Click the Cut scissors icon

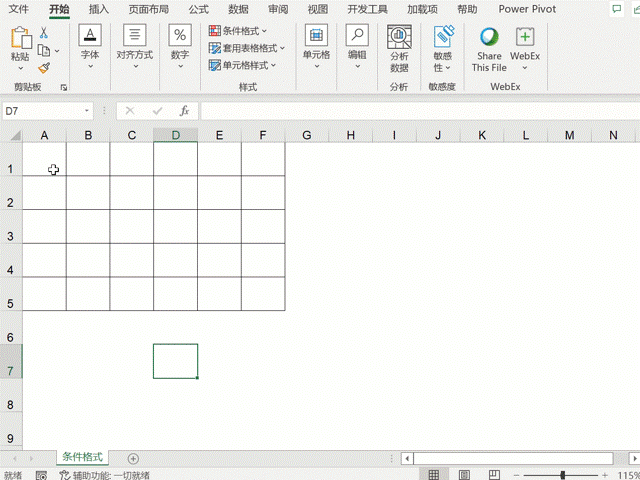(44, 33)
